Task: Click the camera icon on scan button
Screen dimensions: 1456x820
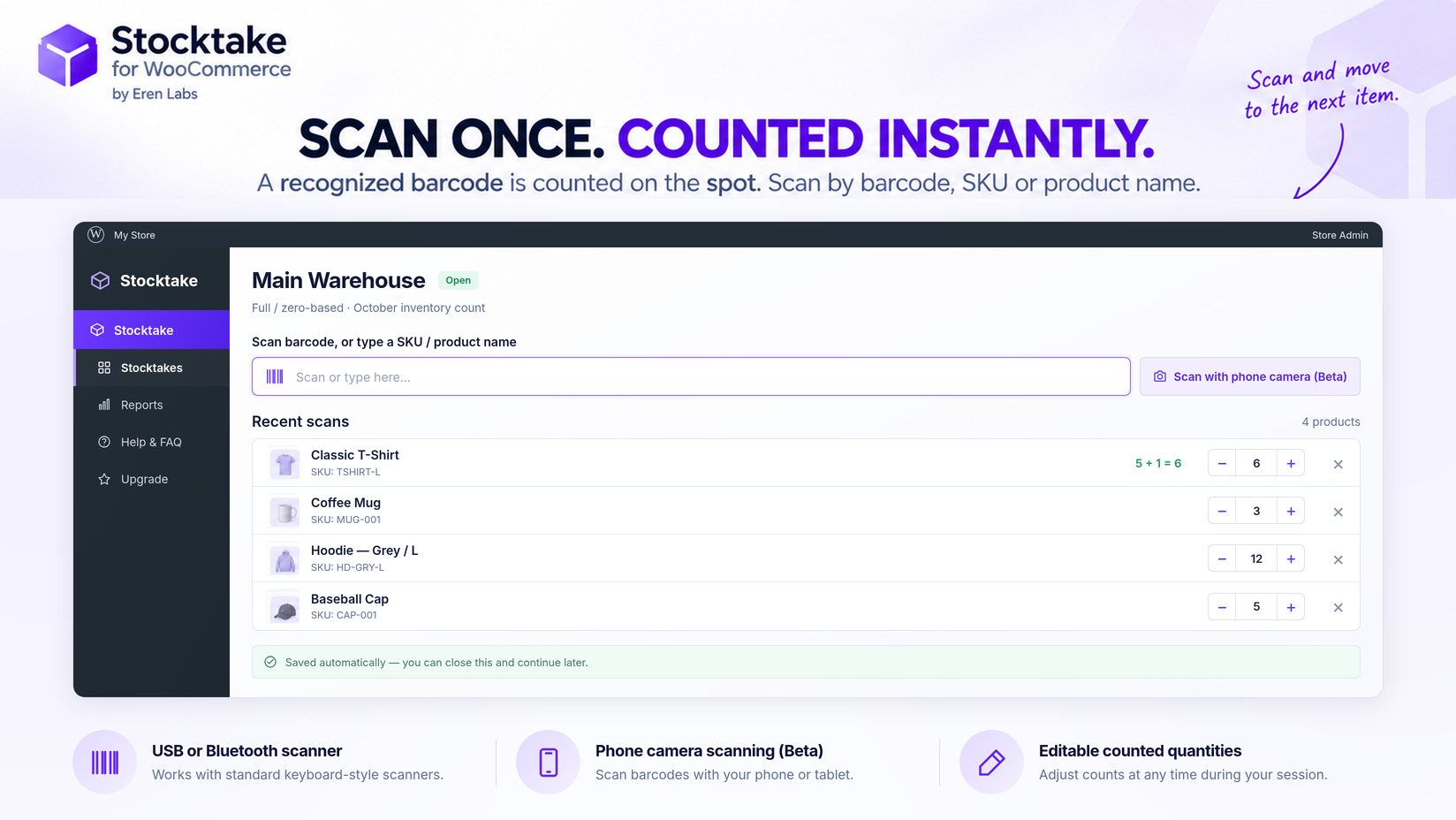Action: point(1160,376)
